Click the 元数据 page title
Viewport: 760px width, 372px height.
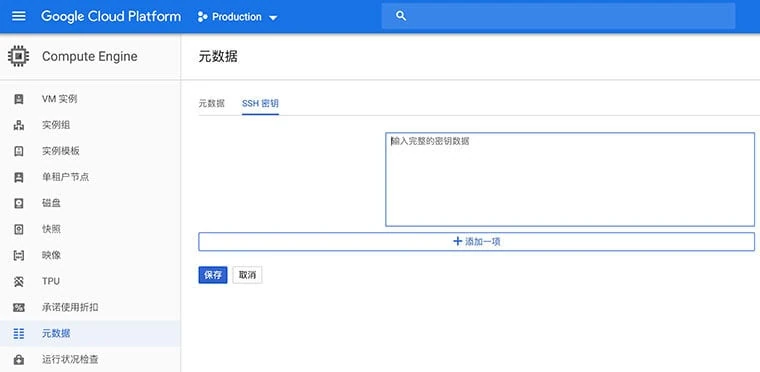tap(218, 57)
